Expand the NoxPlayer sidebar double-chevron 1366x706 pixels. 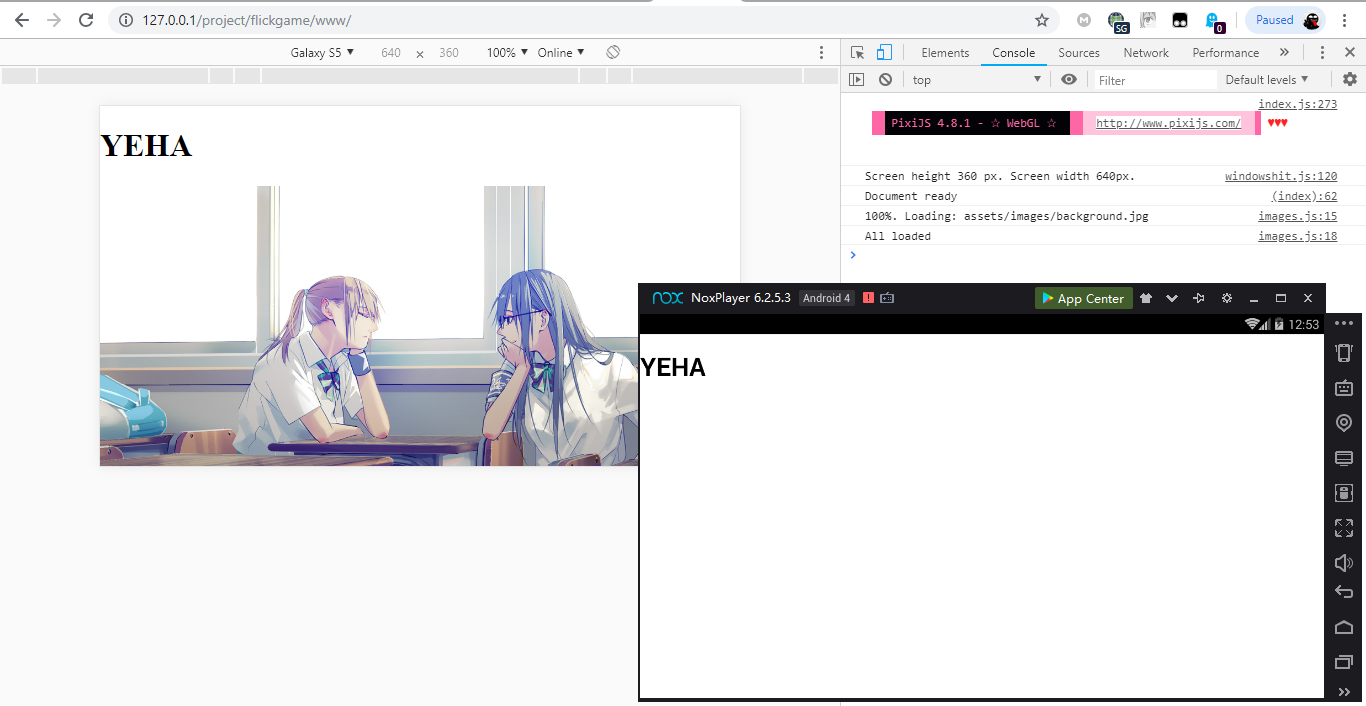(1344, 692)
